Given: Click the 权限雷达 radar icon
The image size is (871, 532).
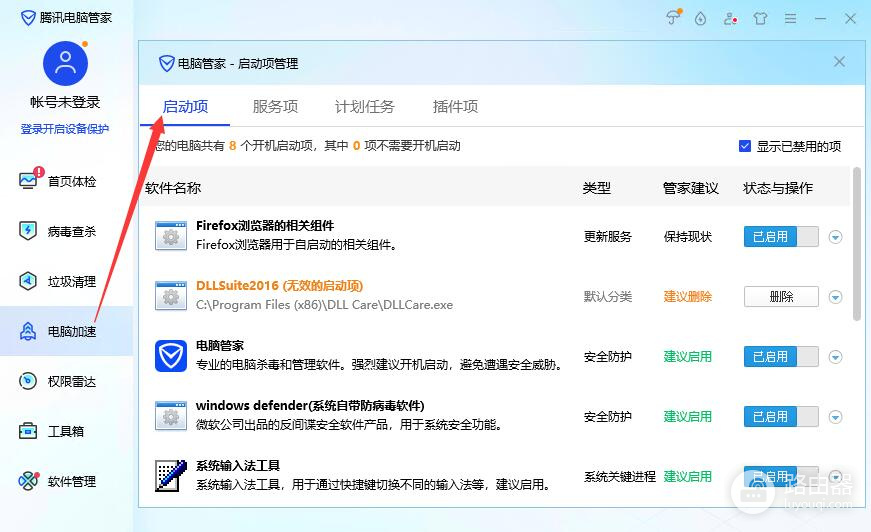Looking at the screenshot, I should (x=28, y=381).
